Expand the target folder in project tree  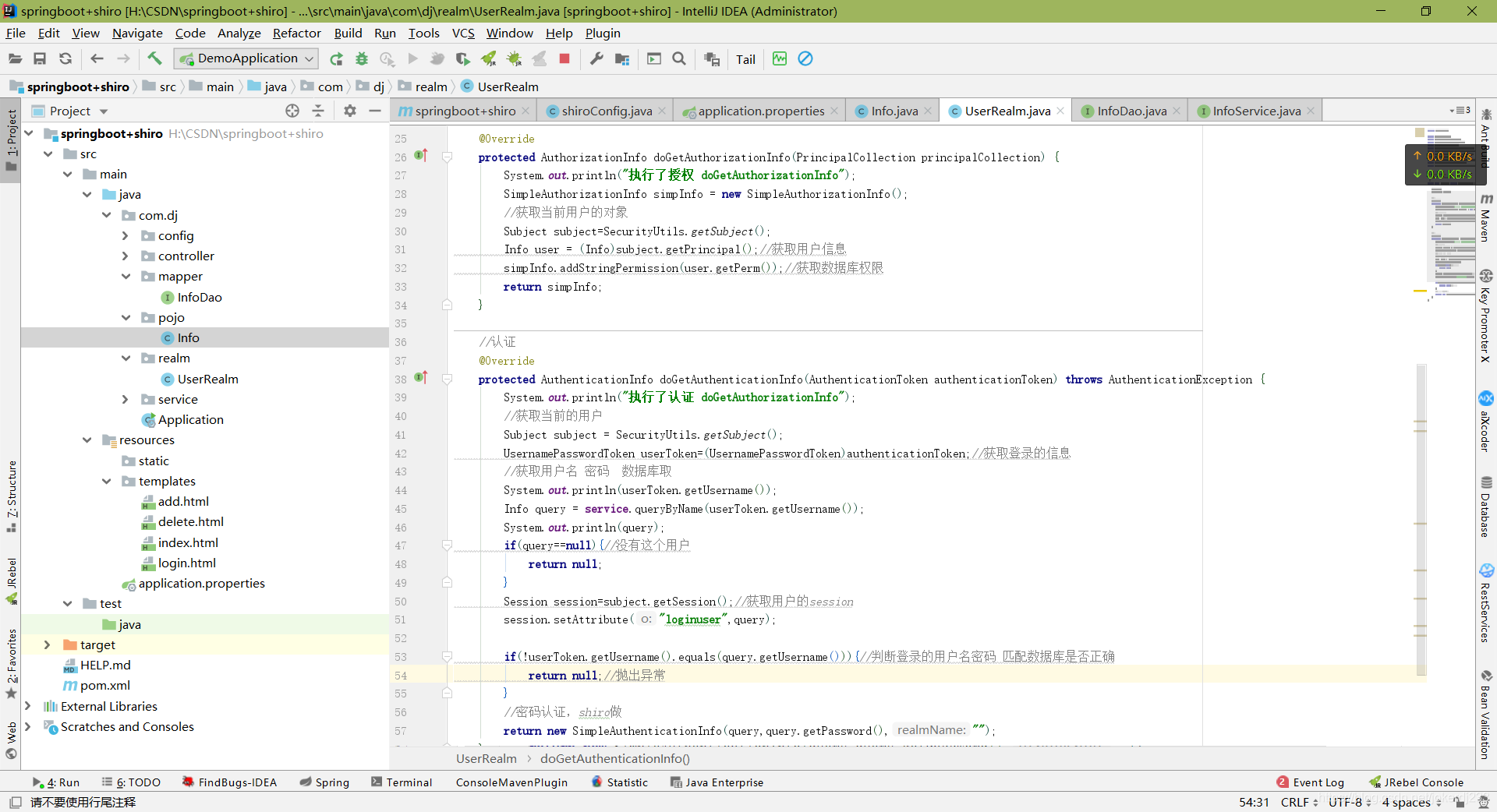tap(48, 644)
